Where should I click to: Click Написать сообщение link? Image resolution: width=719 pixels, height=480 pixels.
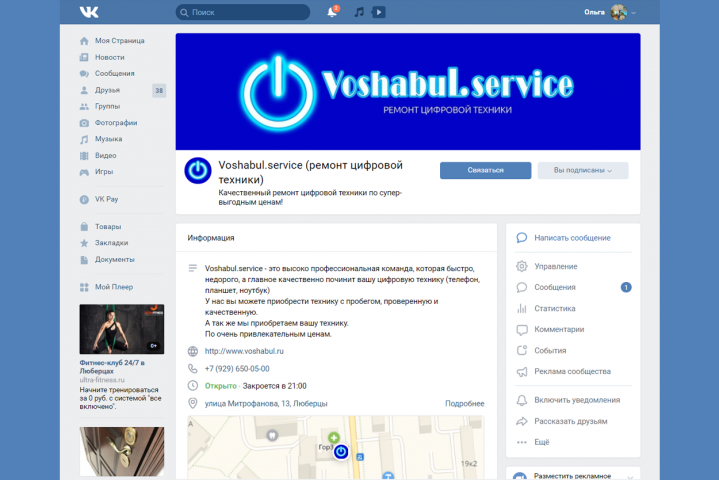[572, 238]
